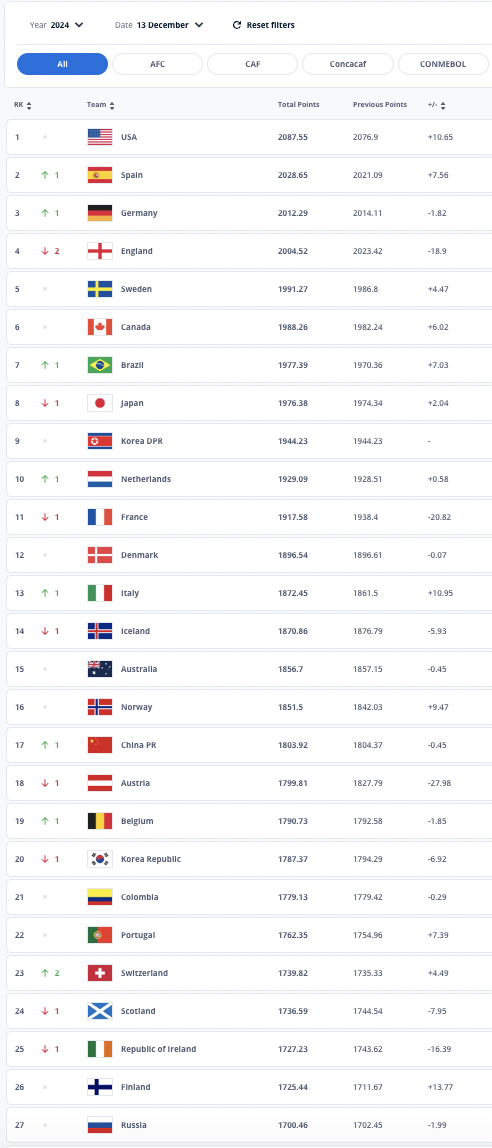492x1148 pixels.
Task: Switch to the CONMEBOL confederation tab
Action: tap(443, 64)
